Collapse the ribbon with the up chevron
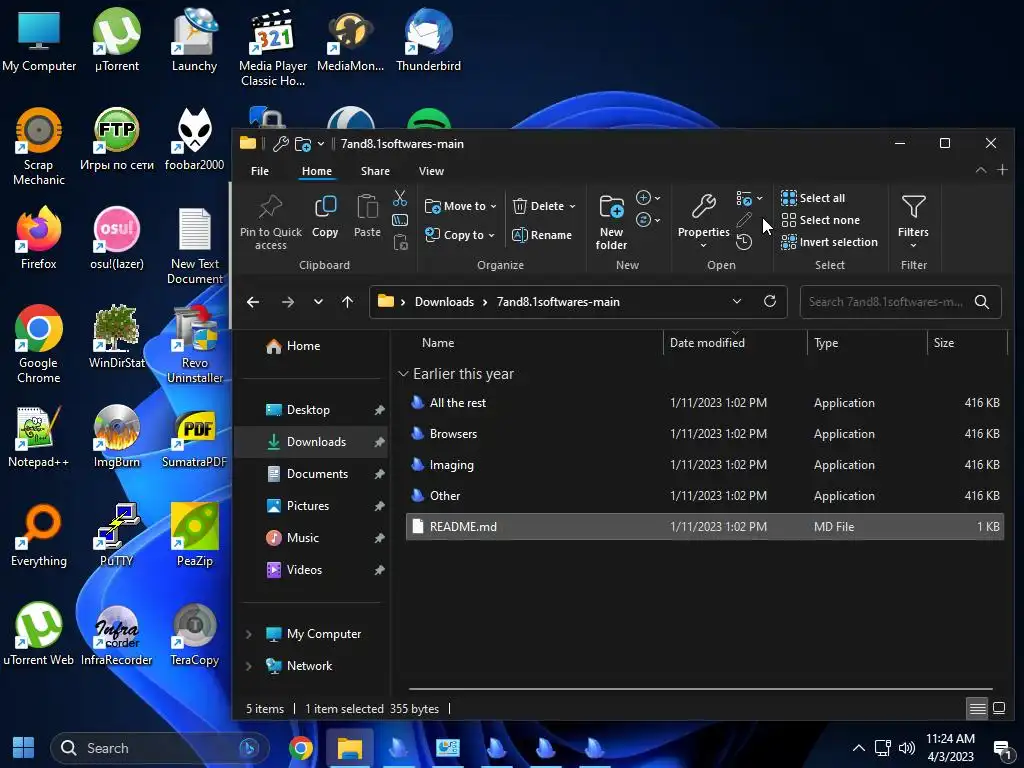Viewport: 1024px width, 768px height. [x=981, y=170]
